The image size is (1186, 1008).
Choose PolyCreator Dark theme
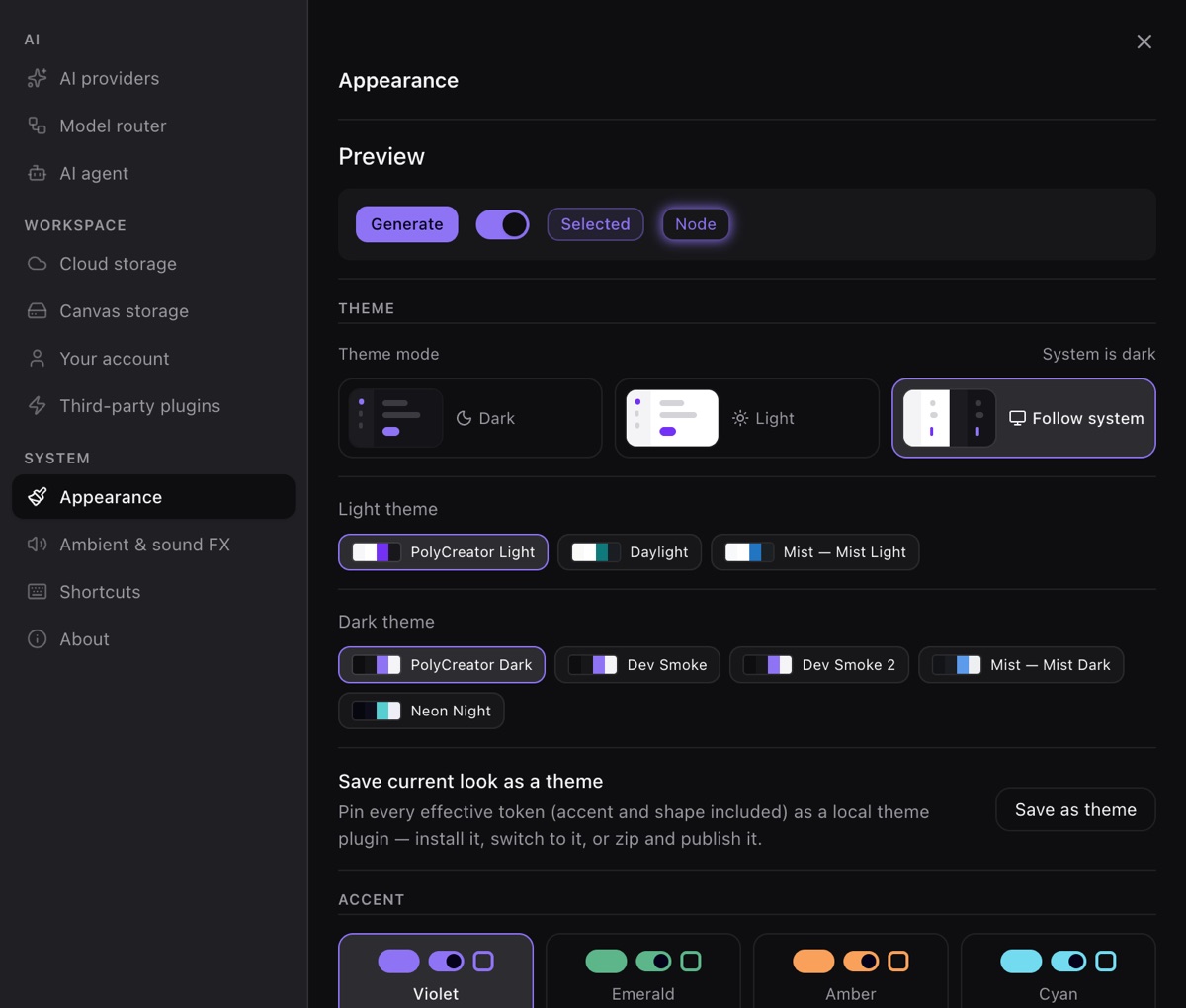(442, 665)
